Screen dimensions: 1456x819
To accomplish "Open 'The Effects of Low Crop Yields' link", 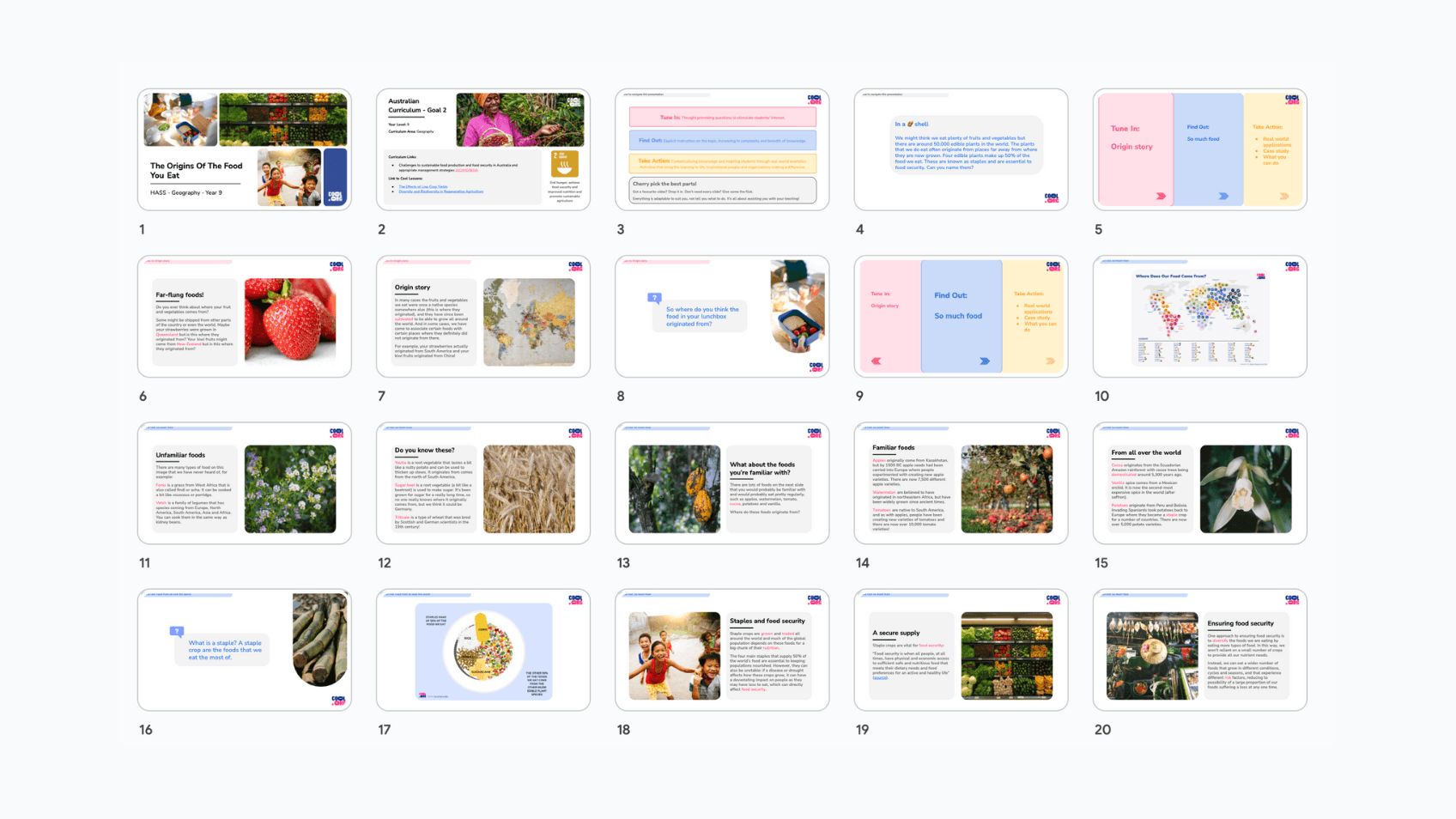I will tap(422, 186).
